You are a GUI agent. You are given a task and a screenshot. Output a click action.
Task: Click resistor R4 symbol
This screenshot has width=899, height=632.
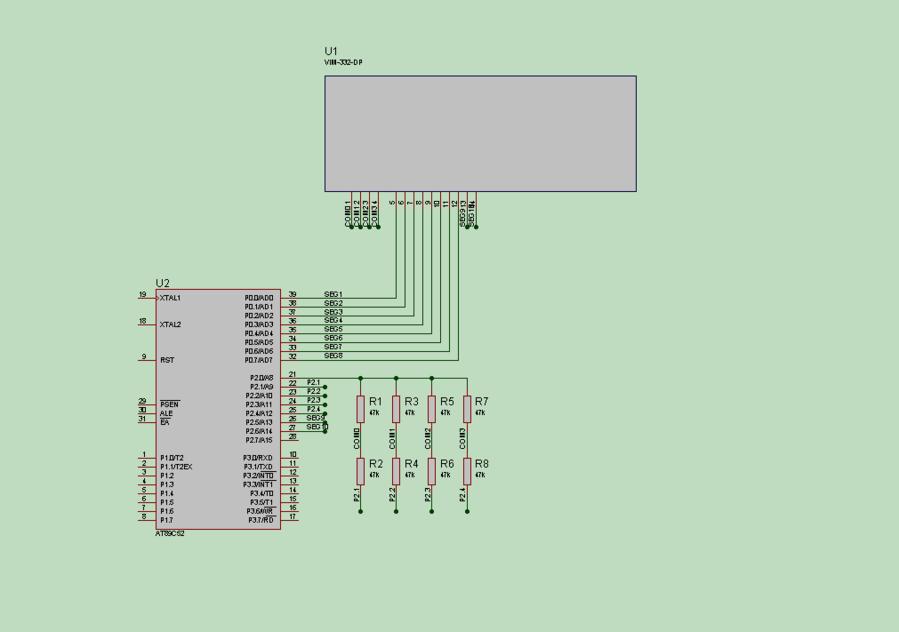pos(396,471)
